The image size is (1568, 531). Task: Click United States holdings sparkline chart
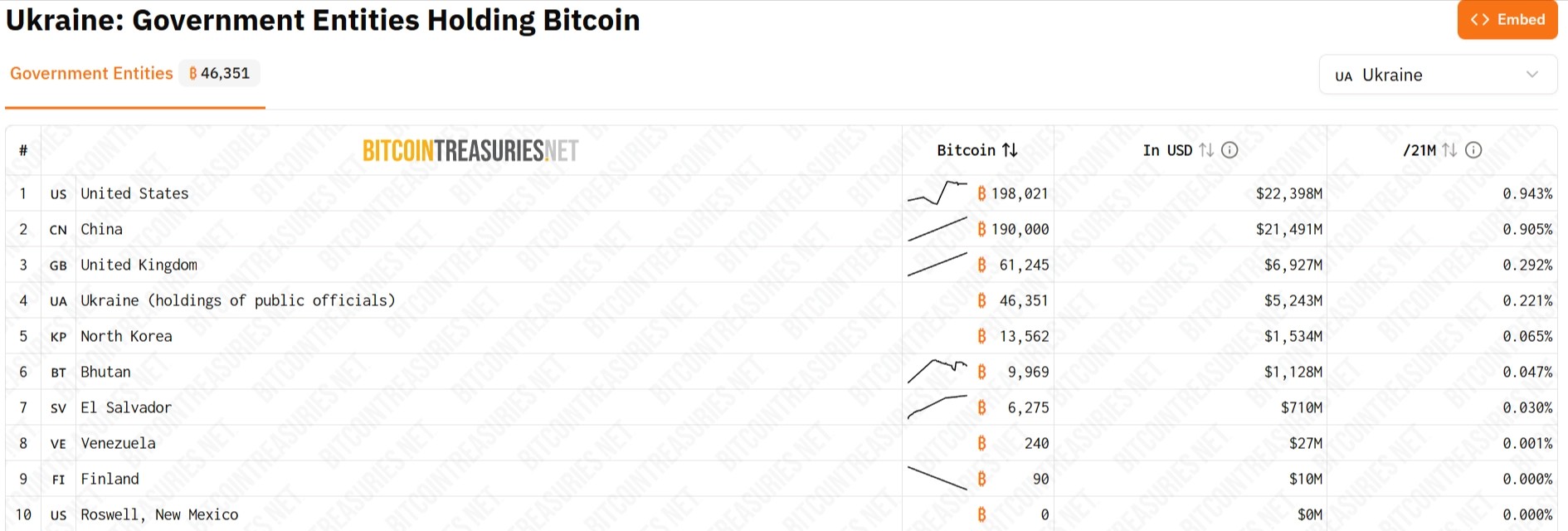[937, 193]
